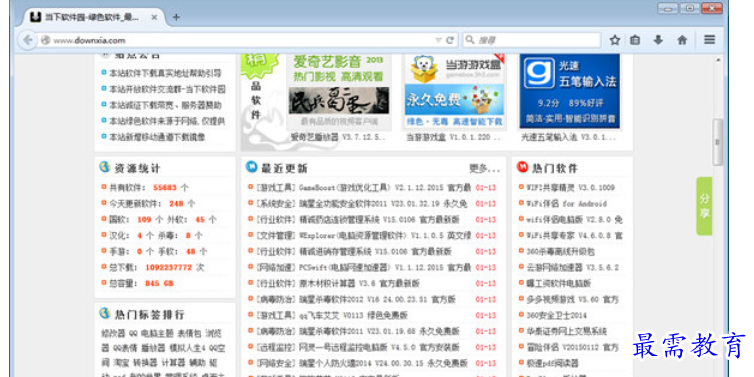Viewport: 754px width, 377px height.
Task: Open WiFi伴侣 for Android link
Action: [566, 203]
